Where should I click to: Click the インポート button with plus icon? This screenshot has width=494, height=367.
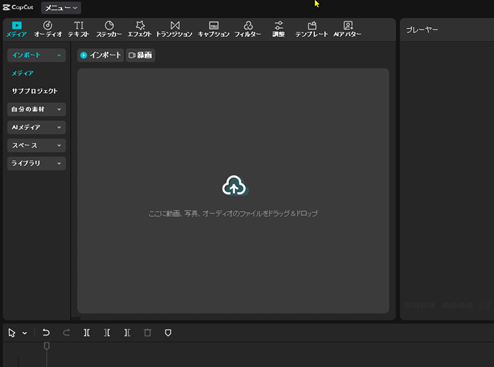click(x=100, y=55)
